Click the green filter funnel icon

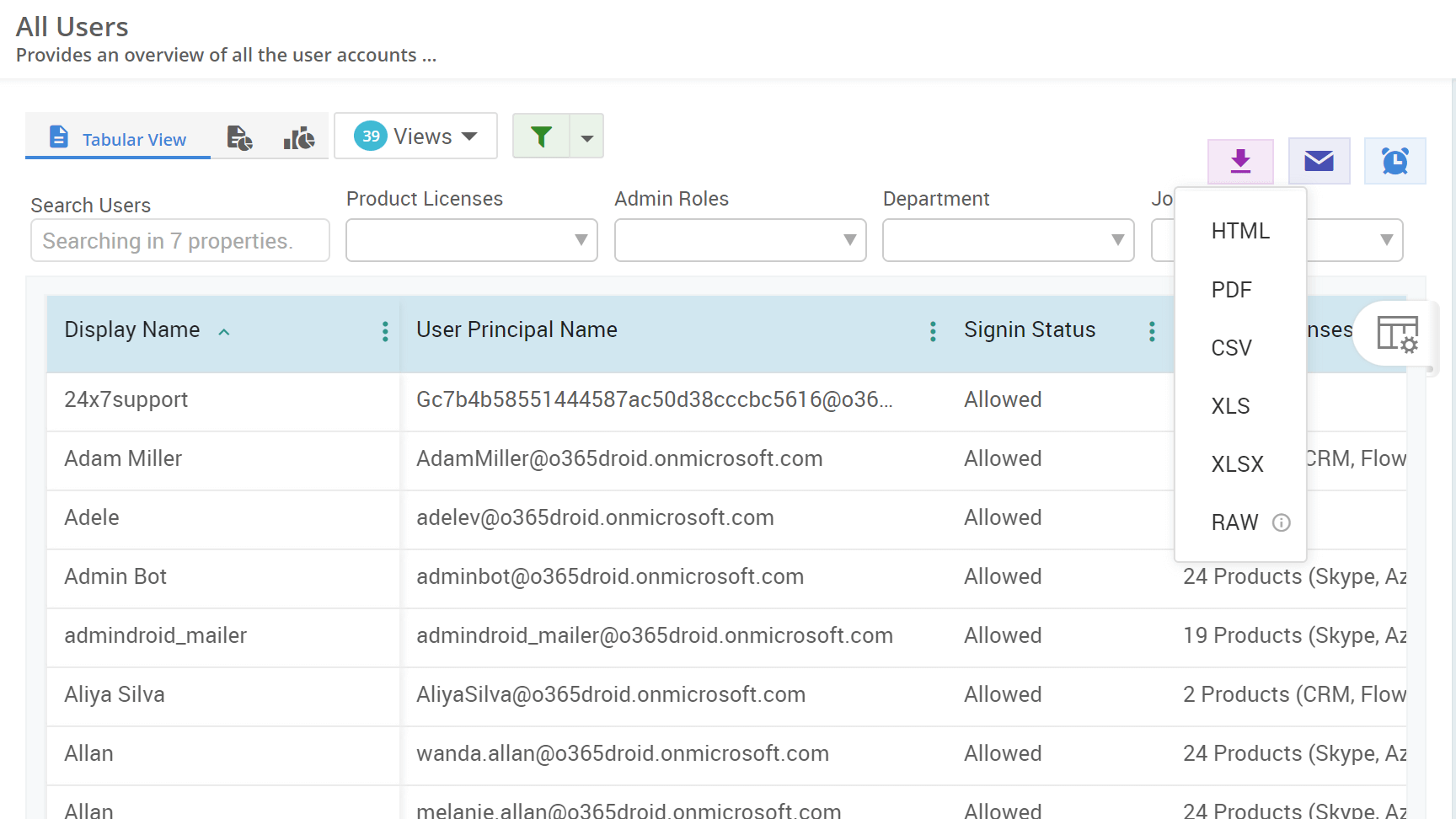point(542,136)
